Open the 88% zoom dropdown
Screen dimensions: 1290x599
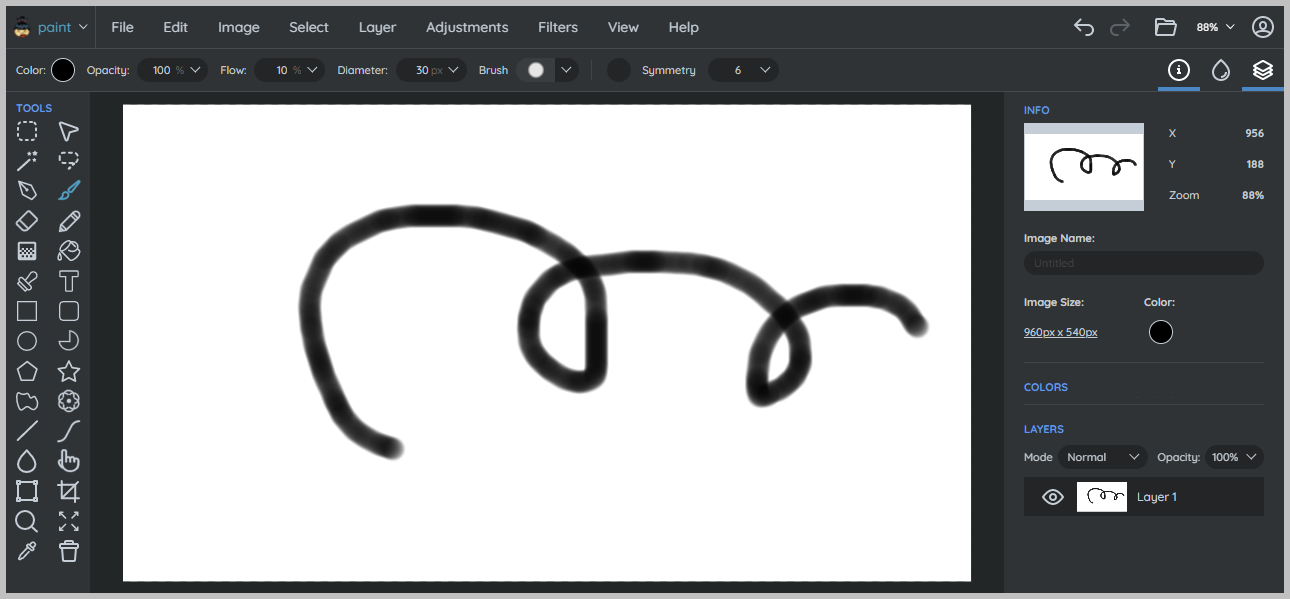pos(1215,27)
